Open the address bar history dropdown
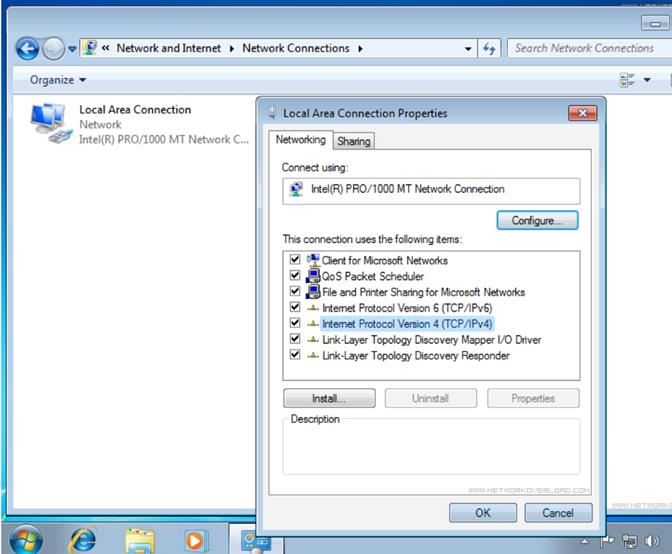 [x=468, y=49]
